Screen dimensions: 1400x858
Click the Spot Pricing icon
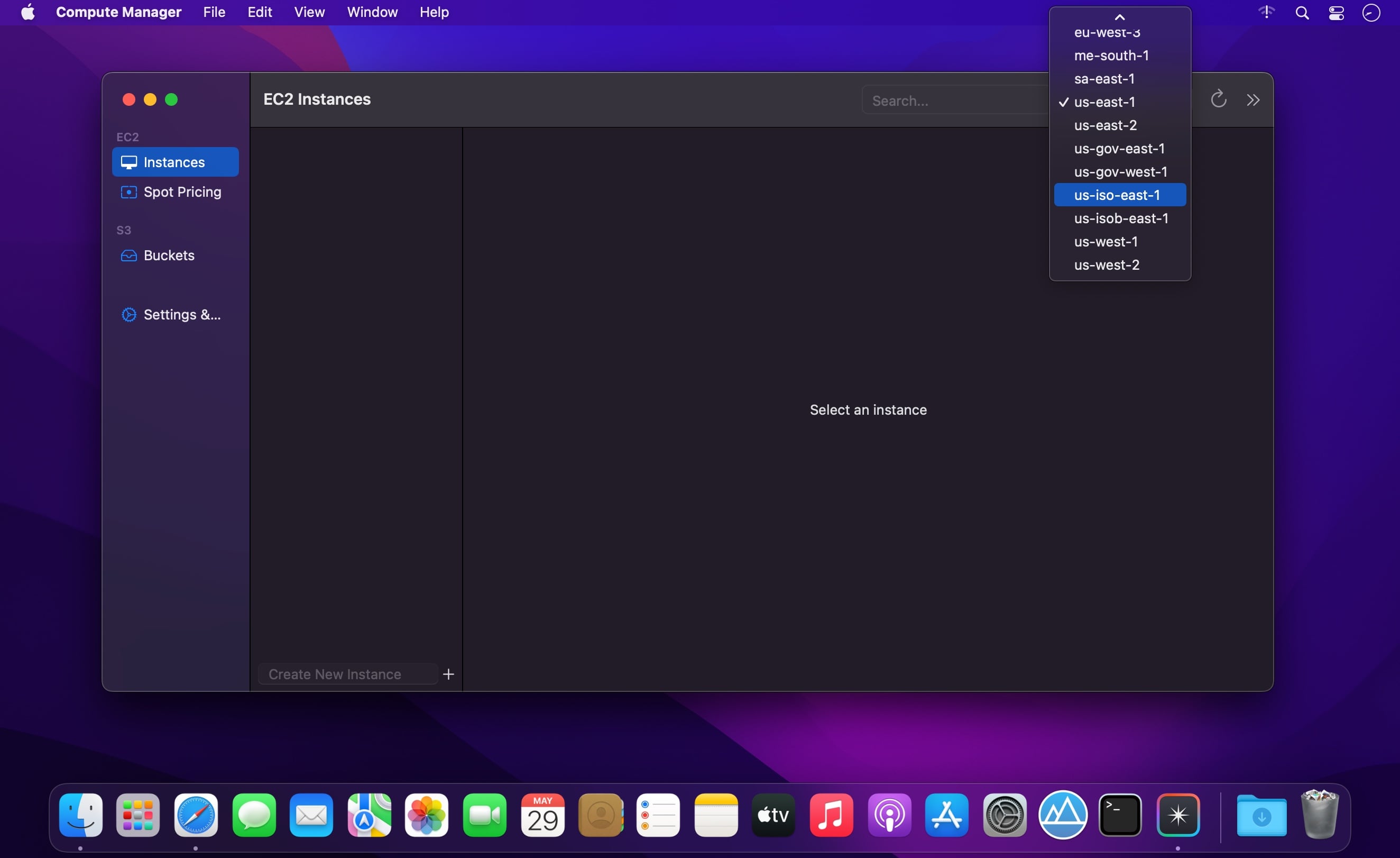click(x=129, y=192)
